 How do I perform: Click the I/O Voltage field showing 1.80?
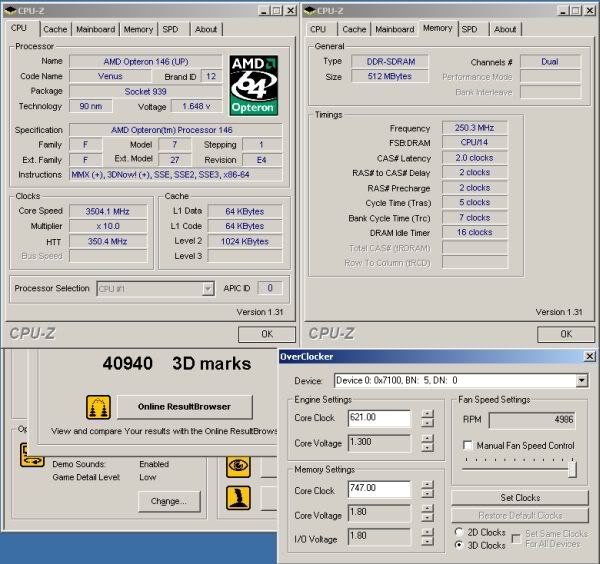click(379, 536)
